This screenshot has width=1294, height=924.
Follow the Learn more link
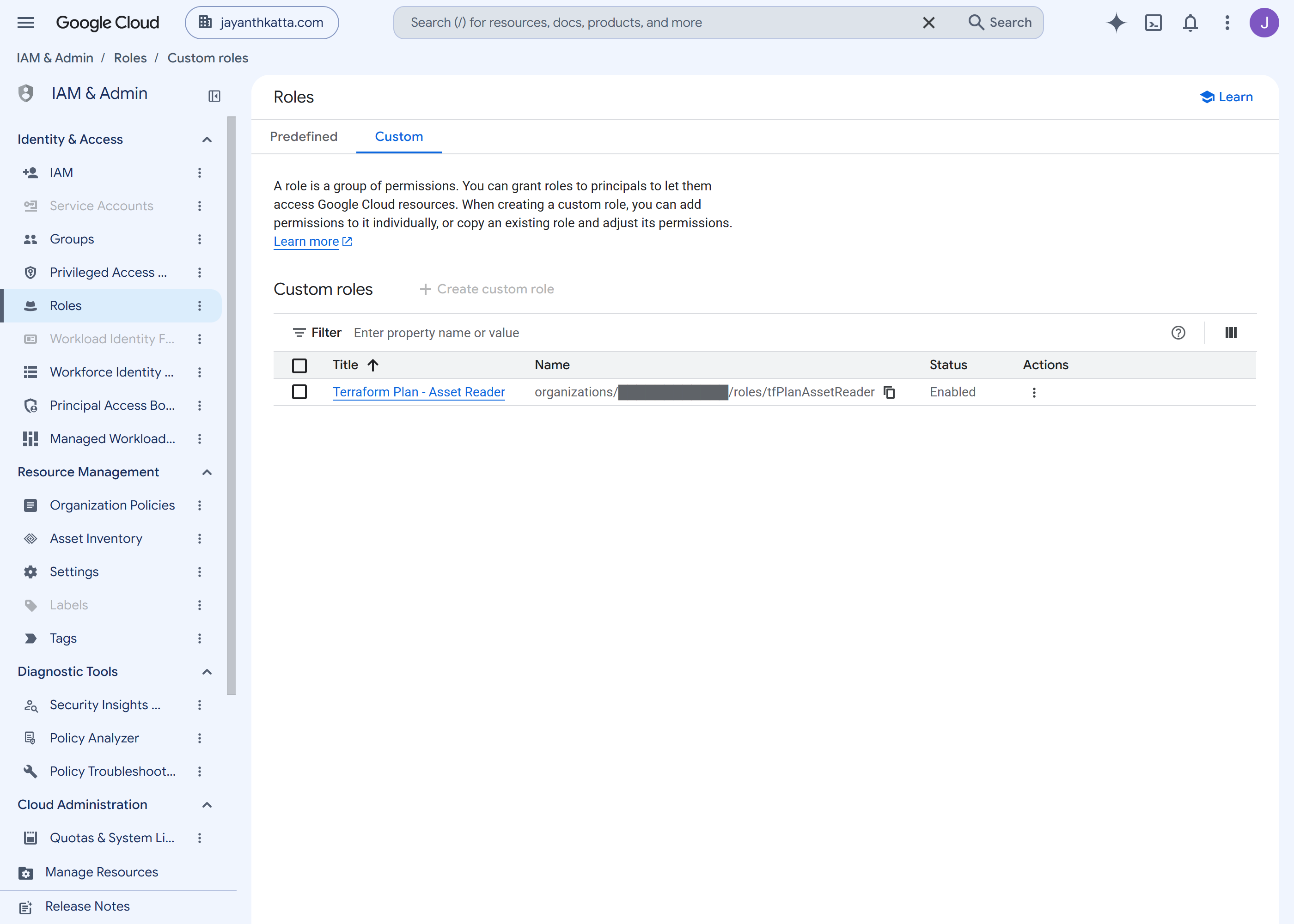tap(312, 241)
